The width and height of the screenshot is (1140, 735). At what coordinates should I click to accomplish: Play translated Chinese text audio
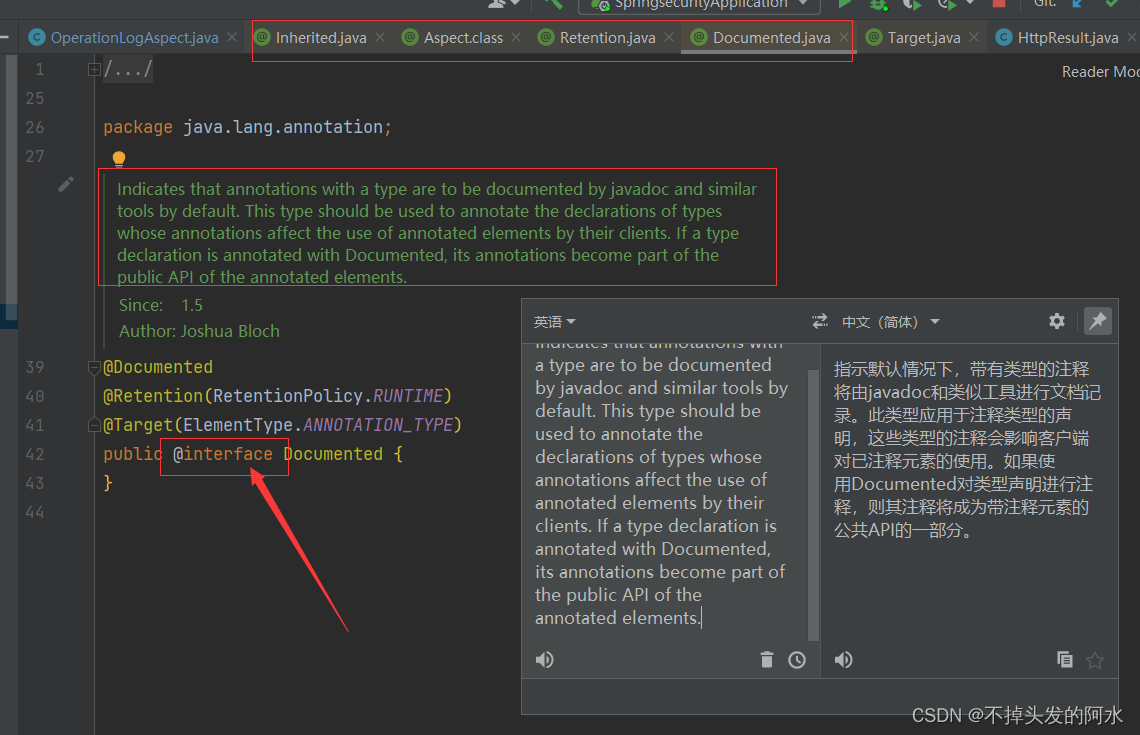pyautogui.click(x=843, y=659)
